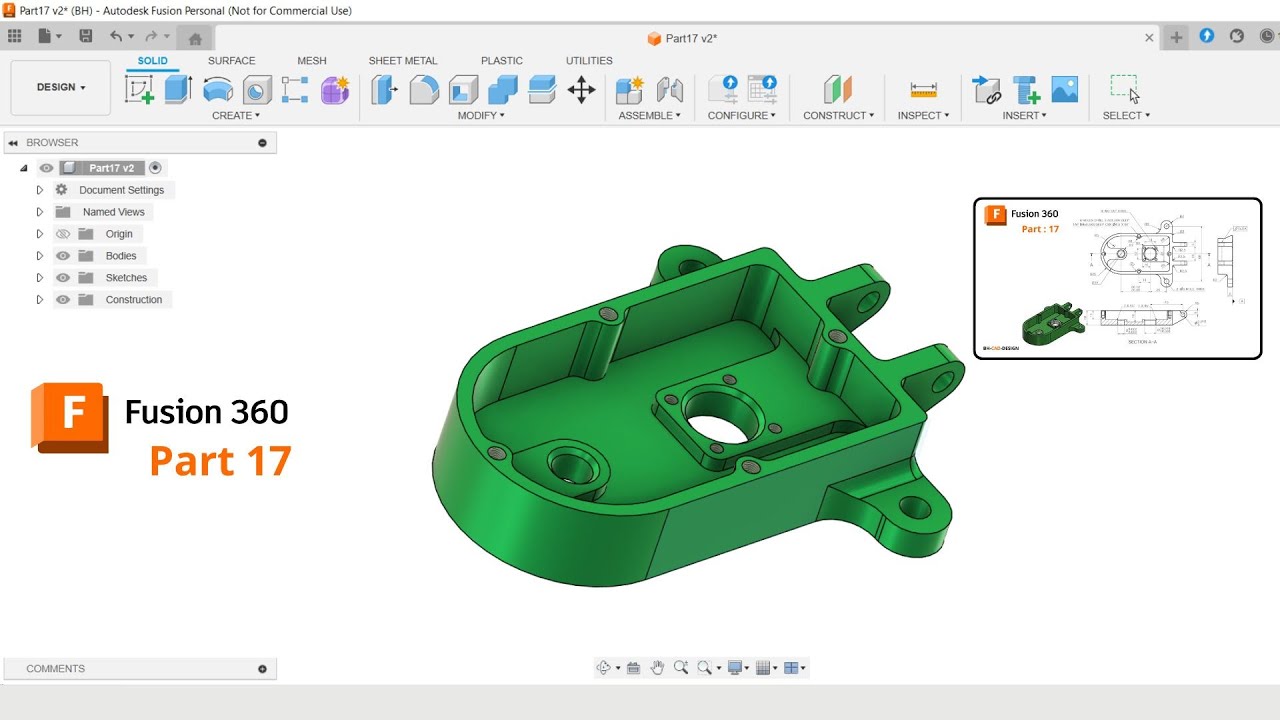
Task: Select the Shell tool
Action: (x=463, y=90)
